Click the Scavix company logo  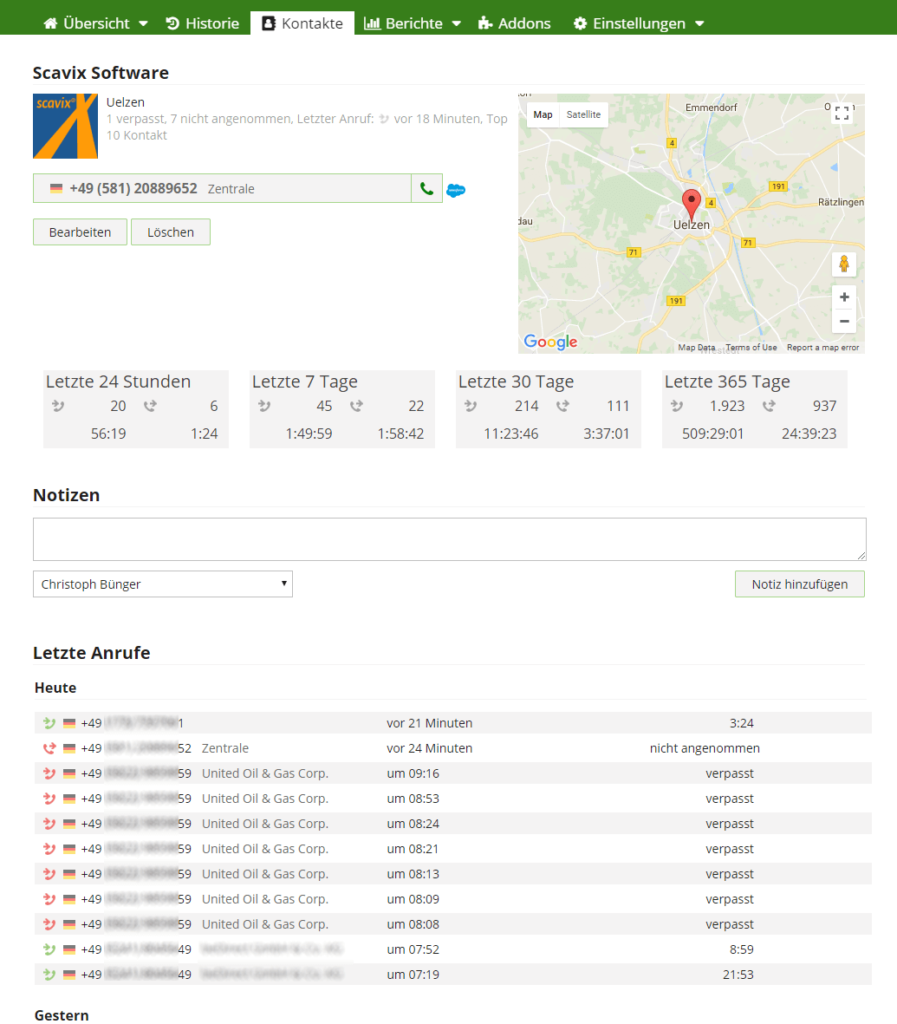point(65,127)
